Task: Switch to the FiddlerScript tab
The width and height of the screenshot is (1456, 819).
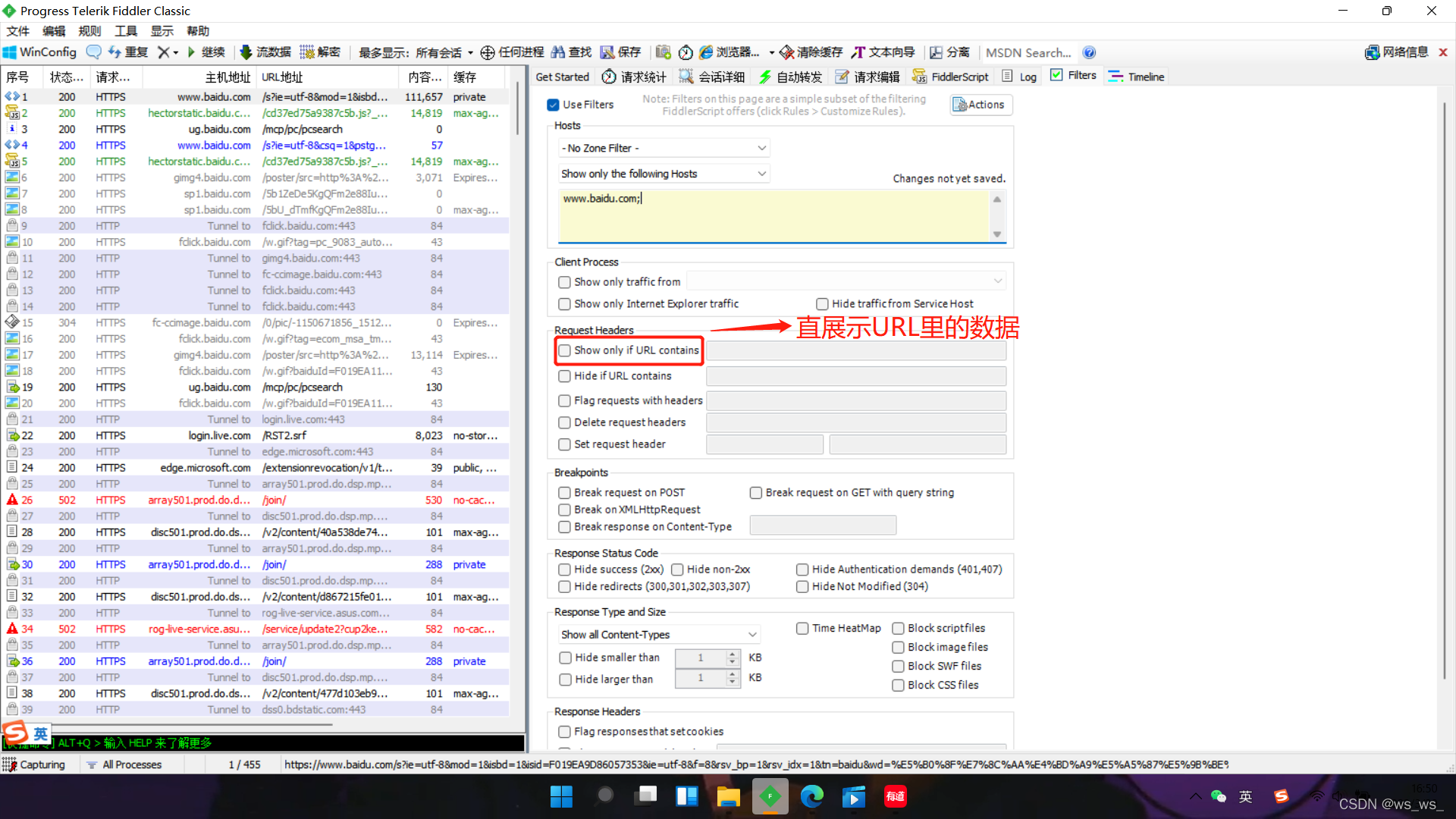Action: pos(950,77)
